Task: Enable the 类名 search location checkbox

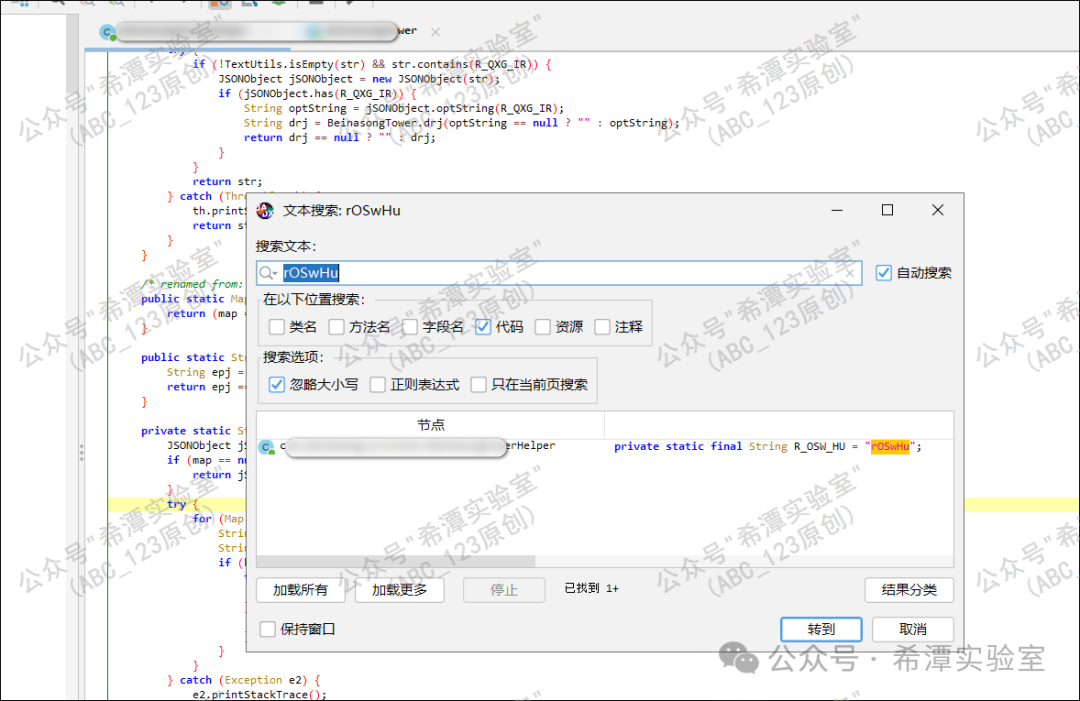Action: click(277, 326)
